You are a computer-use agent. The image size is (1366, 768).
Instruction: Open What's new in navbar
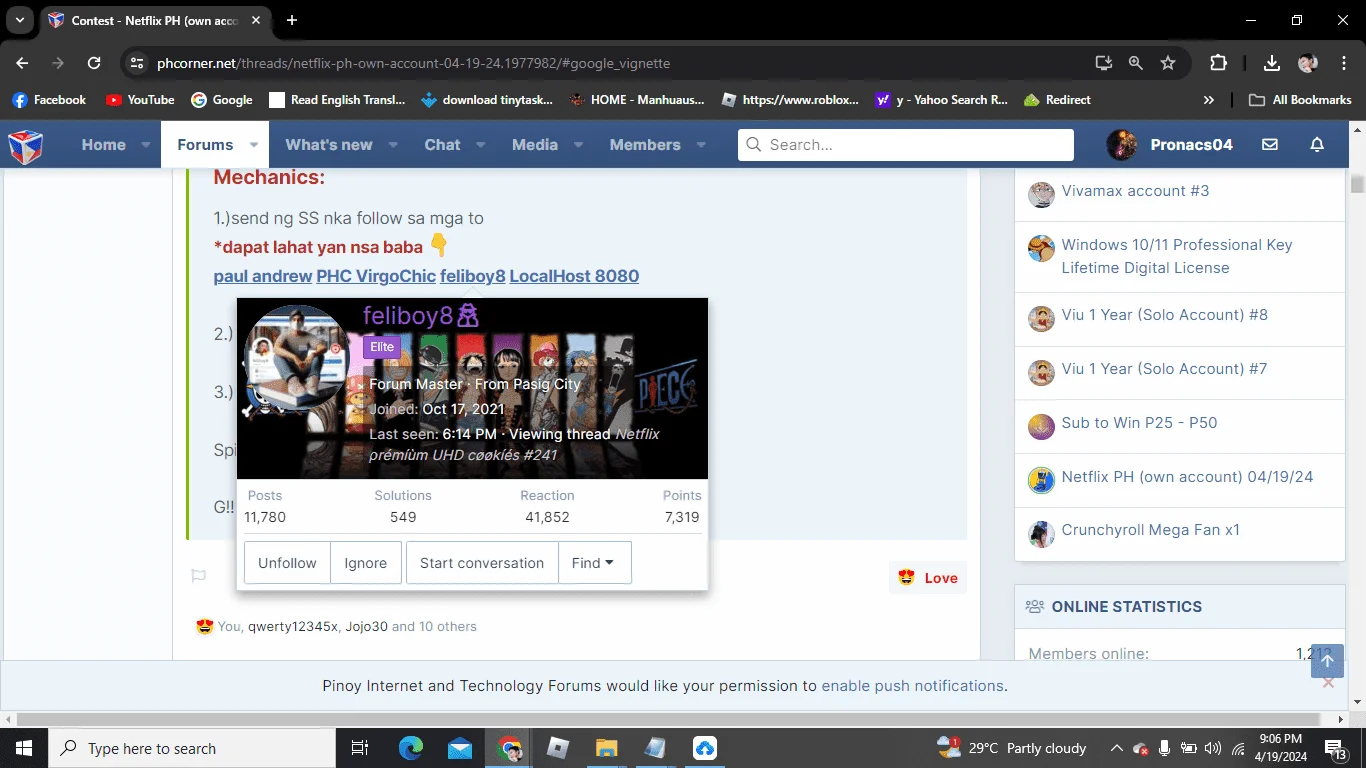[x=329, y=145]
